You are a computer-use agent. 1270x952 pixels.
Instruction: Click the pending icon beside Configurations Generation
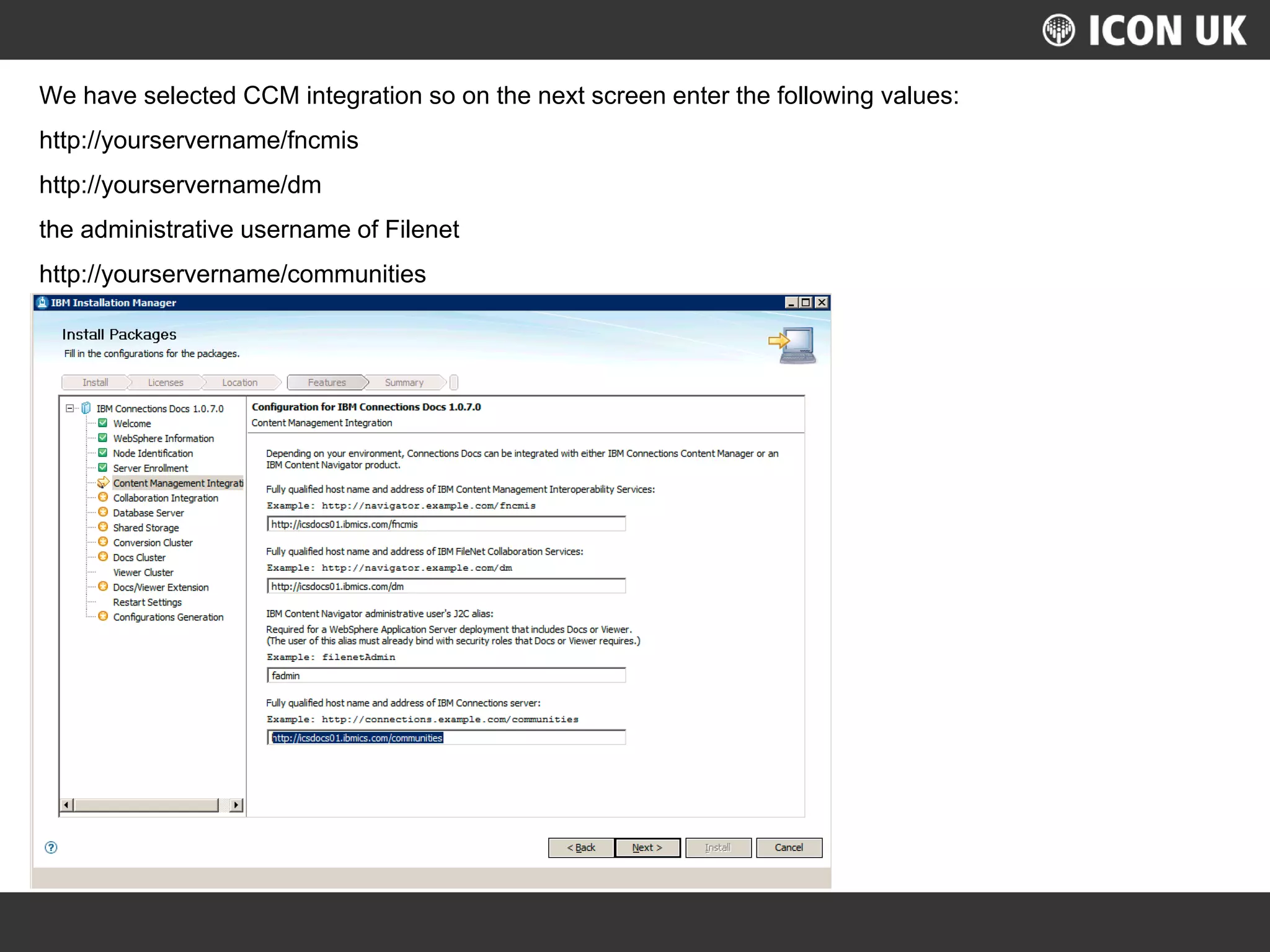point(103,616)
